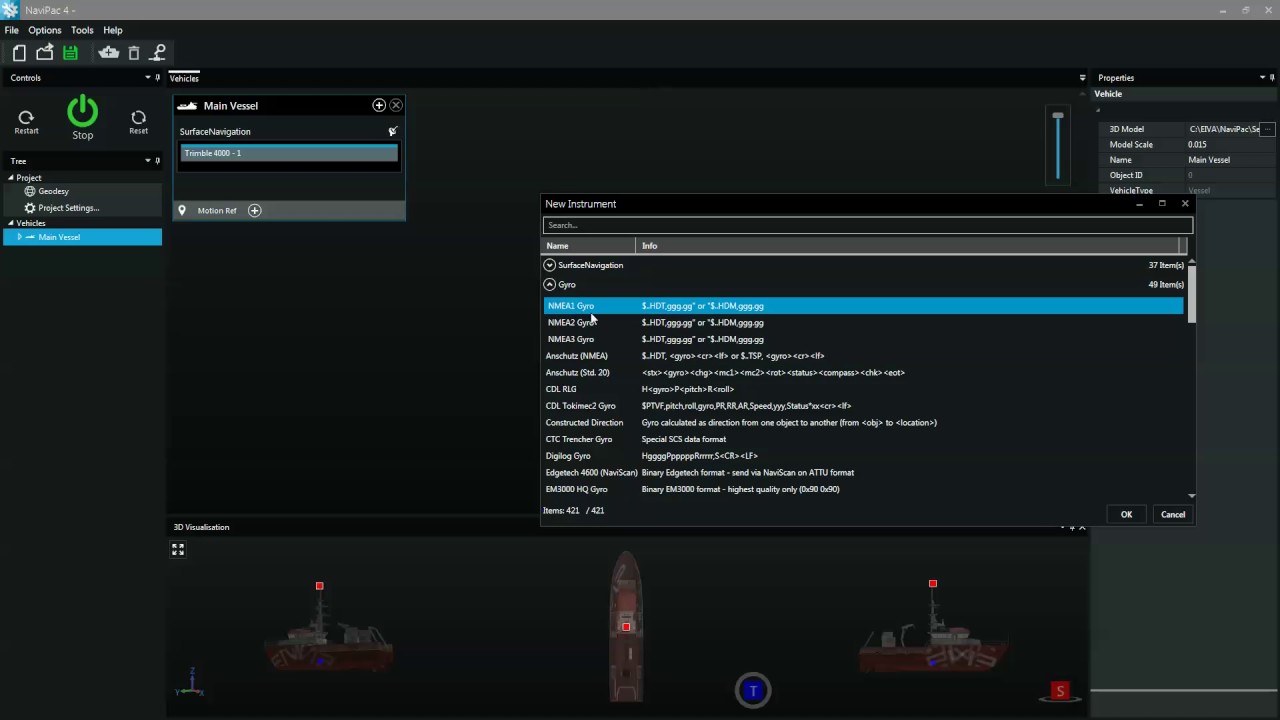1280x720 pixels.
Task: Click the Reset control icon
Action: coord(139,118)
